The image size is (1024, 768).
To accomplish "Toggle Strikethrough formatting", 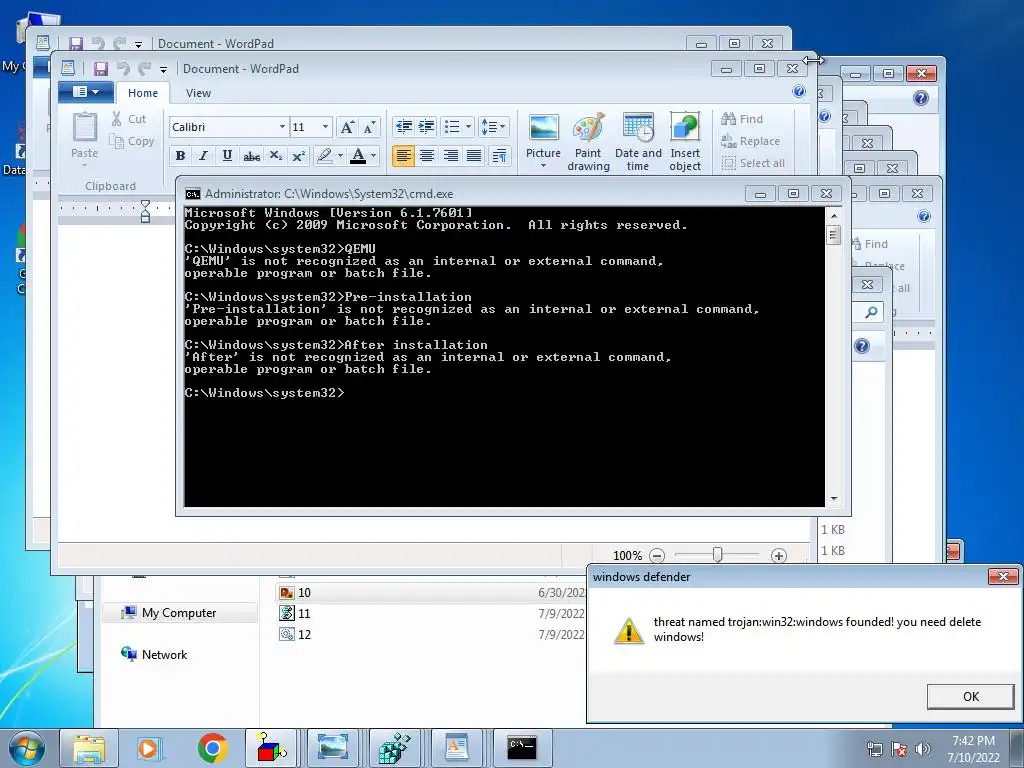I will [x=251, y=155].
